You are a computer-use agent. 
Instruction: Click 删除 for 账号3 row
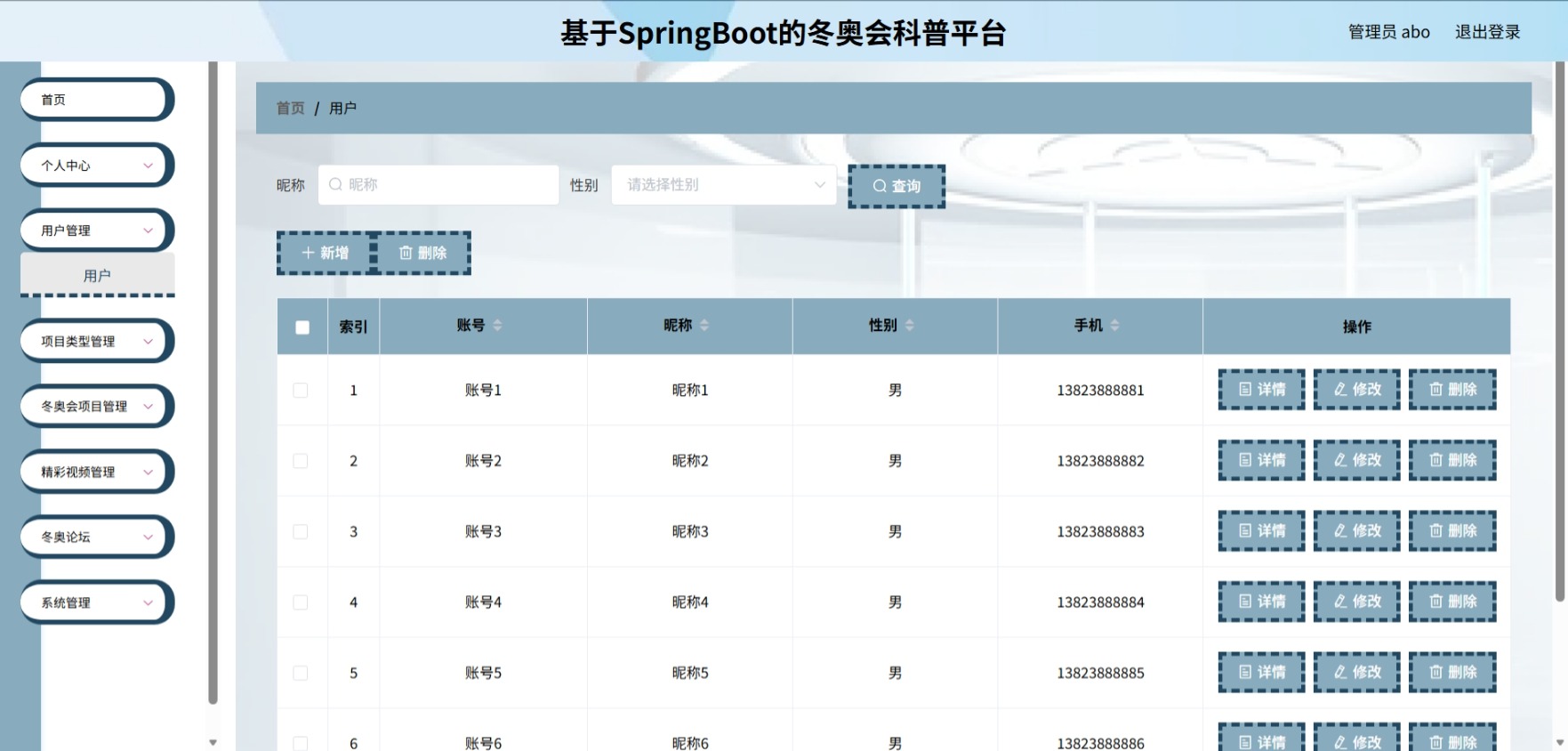click(1452, 531)
